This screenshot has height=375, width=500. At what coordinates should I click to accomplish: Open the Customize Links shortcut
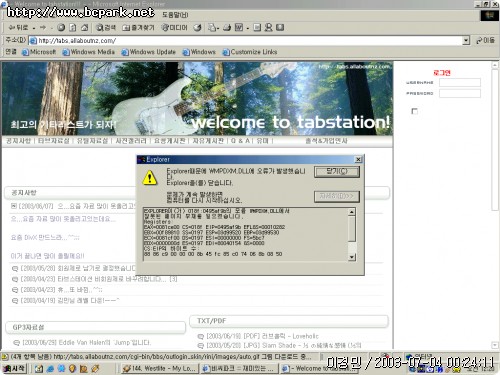pos(250,52)
